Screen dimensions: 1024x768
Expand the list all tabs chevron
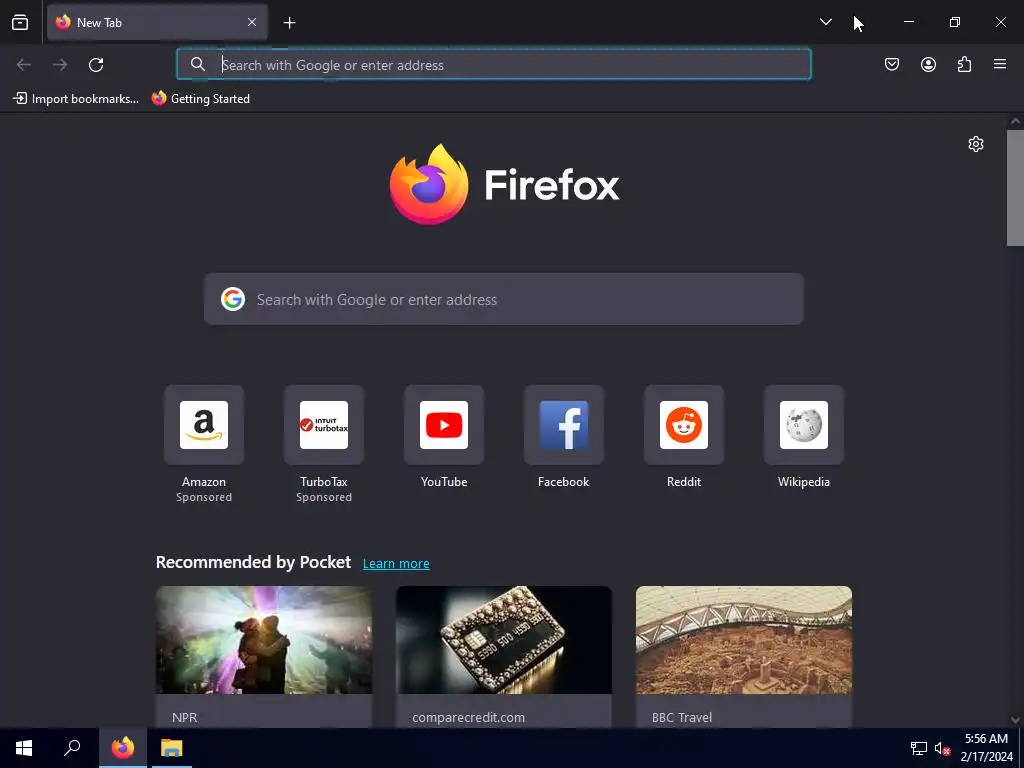tap(825, 22)
